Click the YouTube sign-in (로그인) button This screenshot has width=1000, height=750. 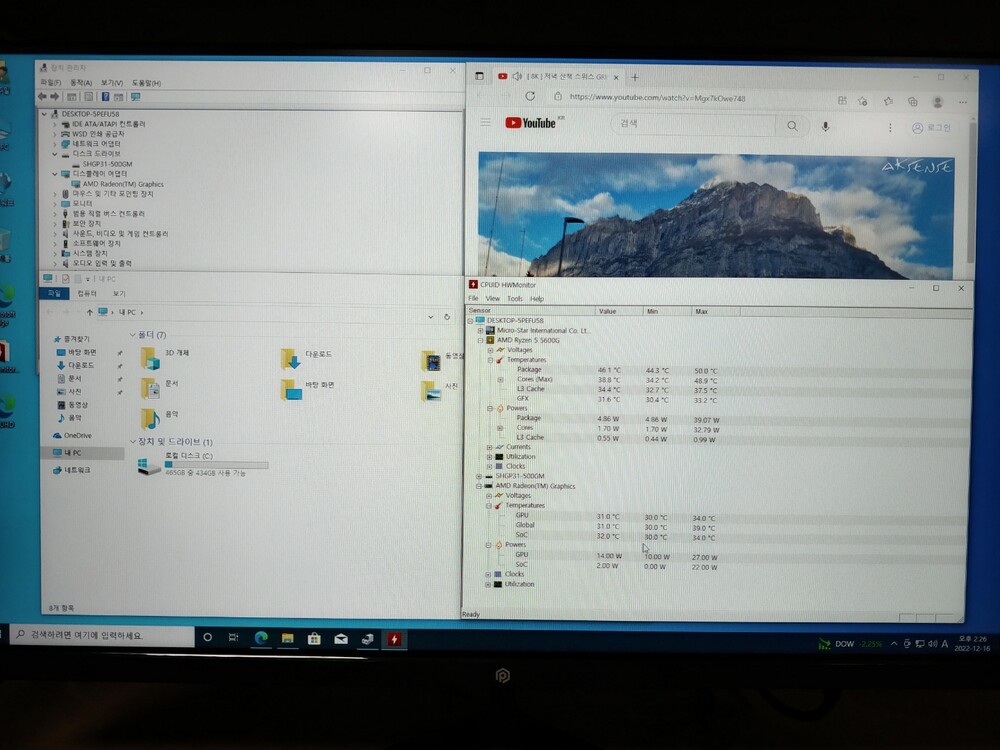pyautogui.click(x=931, y=128)
